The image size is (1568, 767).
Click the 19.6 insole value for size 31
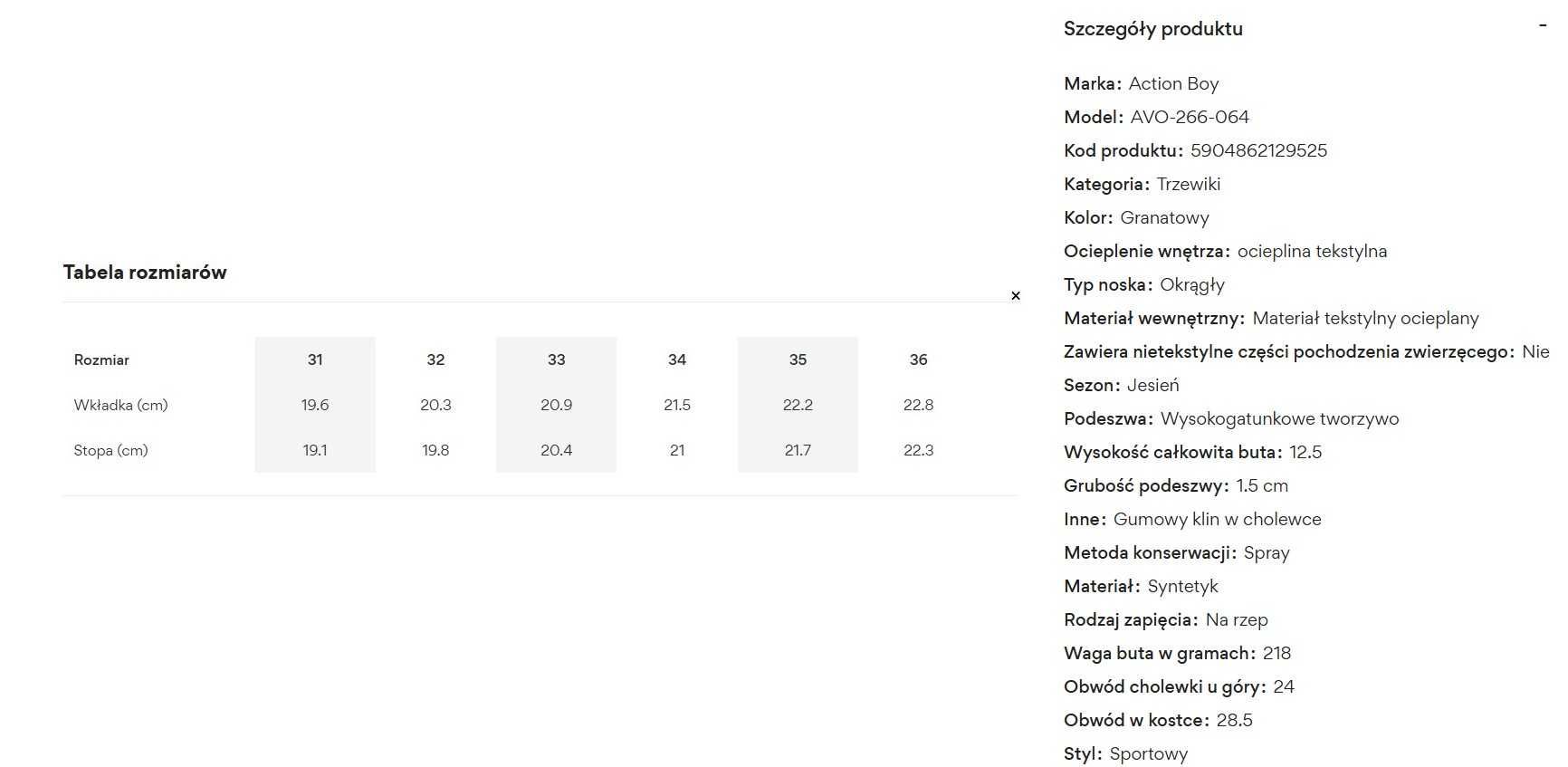315,405
